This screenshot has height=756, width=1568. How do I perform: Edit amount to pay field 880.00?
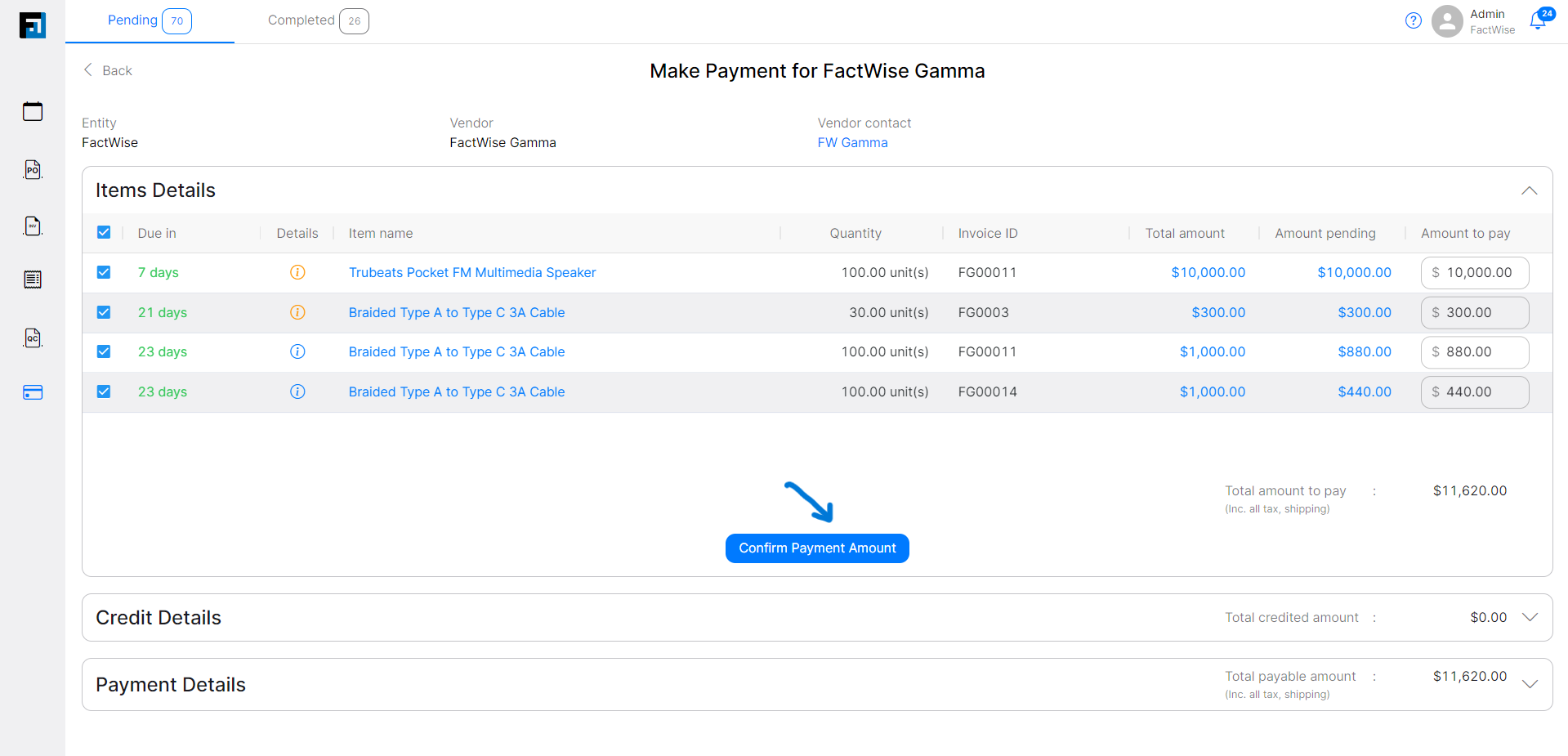click(1475, 351)
